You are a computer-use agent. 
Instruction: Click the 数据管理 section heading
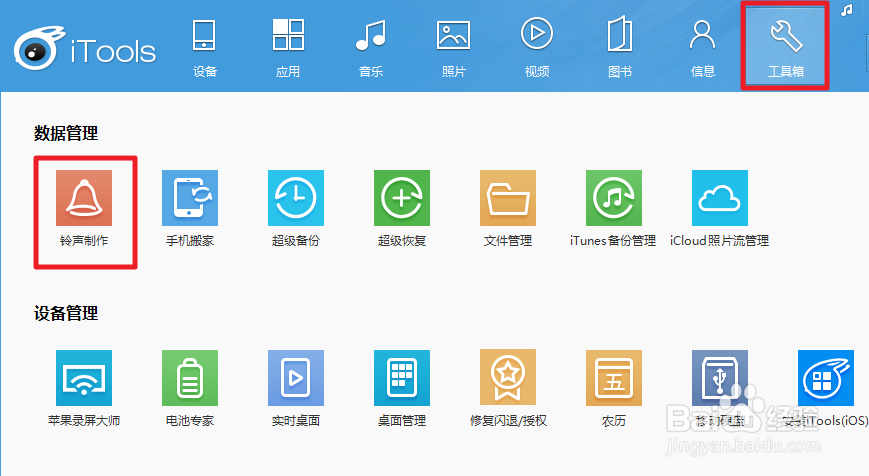[66, 133]
